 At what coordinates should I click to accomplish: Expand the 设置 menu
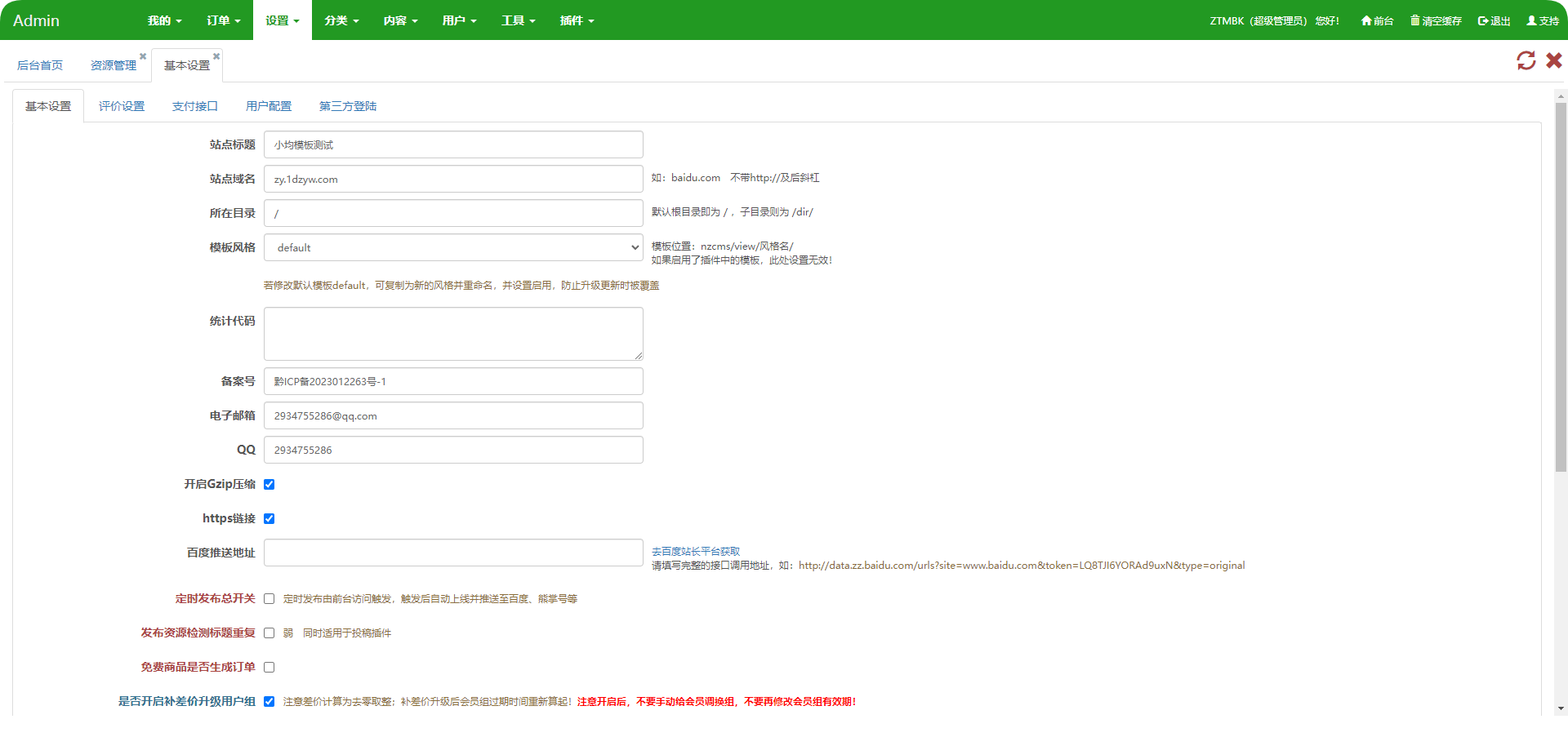283,20
